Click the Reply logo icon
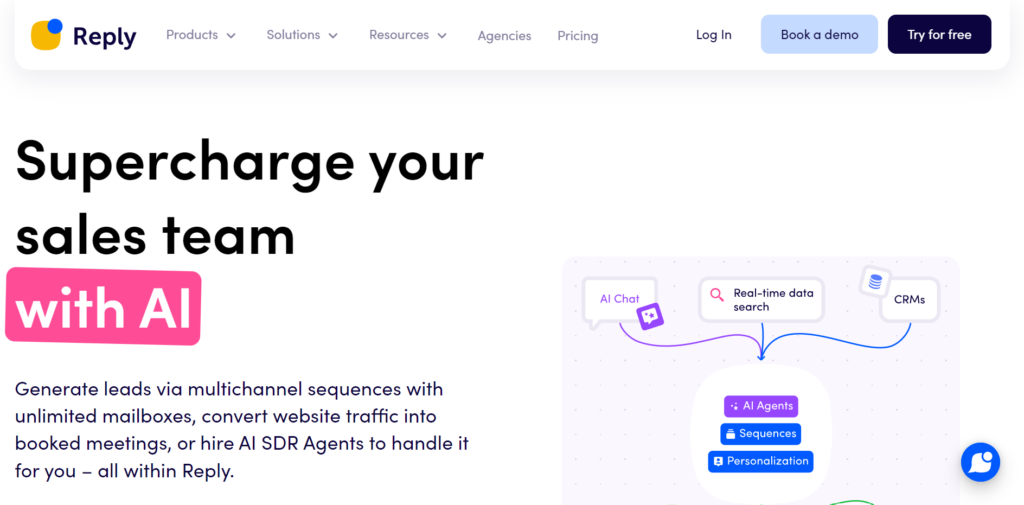1024x505 pixels. (x=46, y=34)
